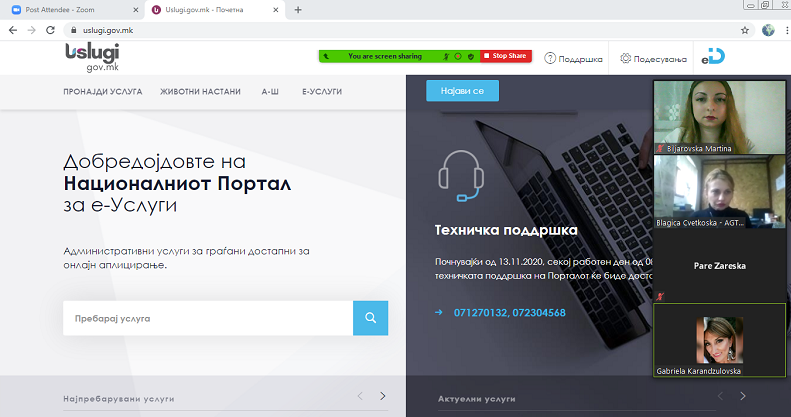Open the ЖИВОТНИ НАСТАНИ menu item
791x417 pixels.
[200, 91]
